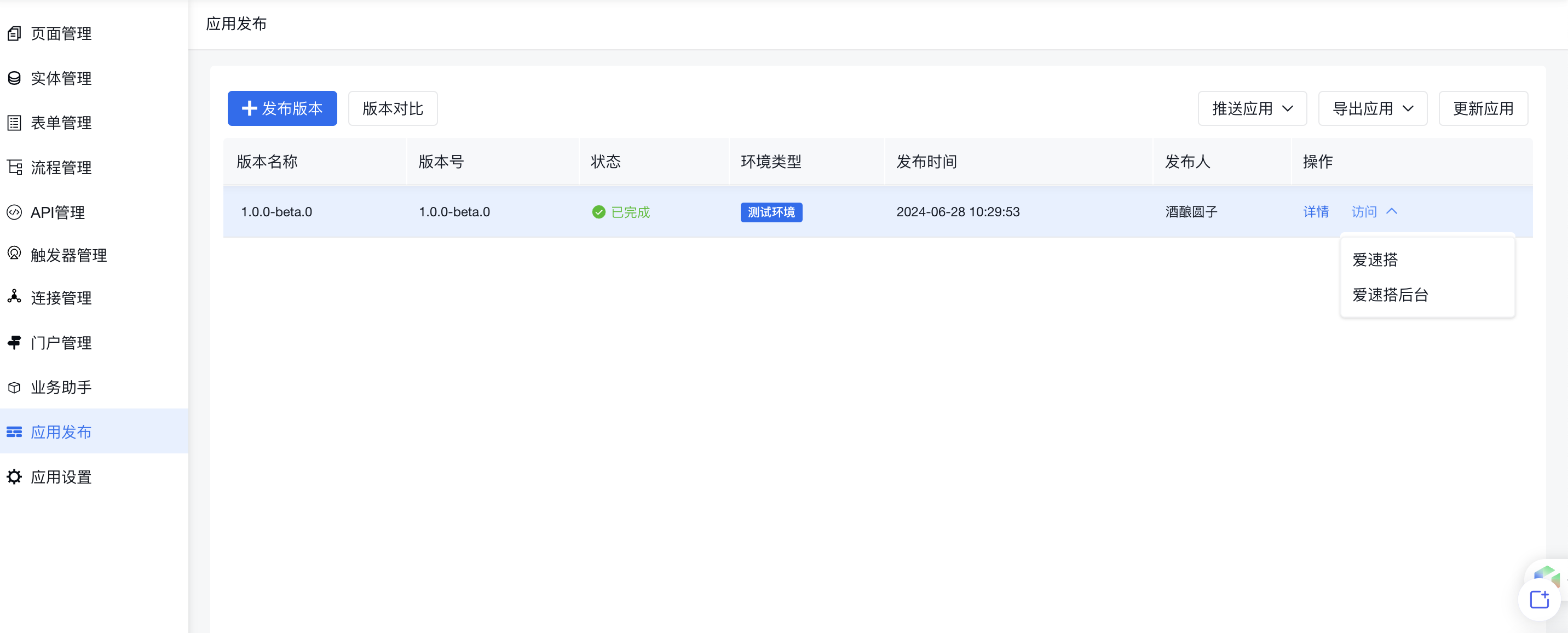Select 门户管理 menu item
This screenshot has height=633, width=1568.
pyautogui.click(x=94, y=343)
